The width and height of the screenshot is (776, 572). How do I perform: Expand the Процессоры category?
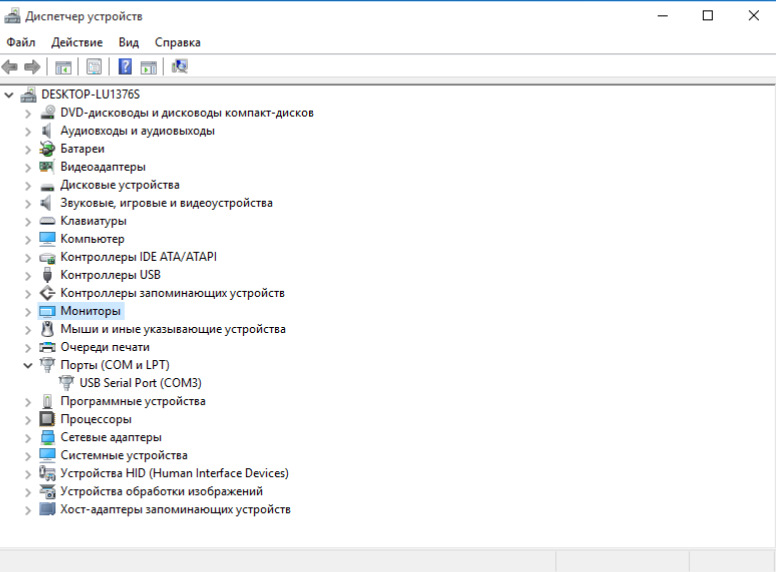click(x=28, y=420)
